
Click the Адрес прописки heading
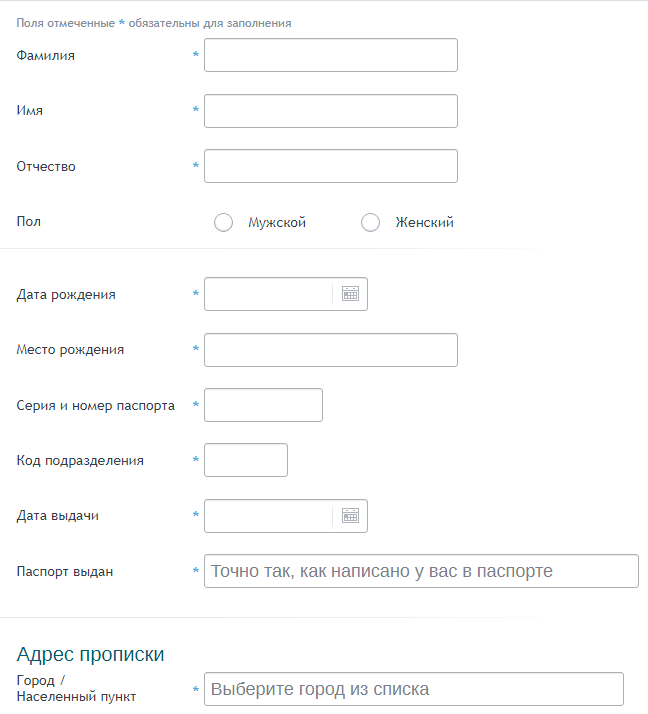[x=90, y=654]
